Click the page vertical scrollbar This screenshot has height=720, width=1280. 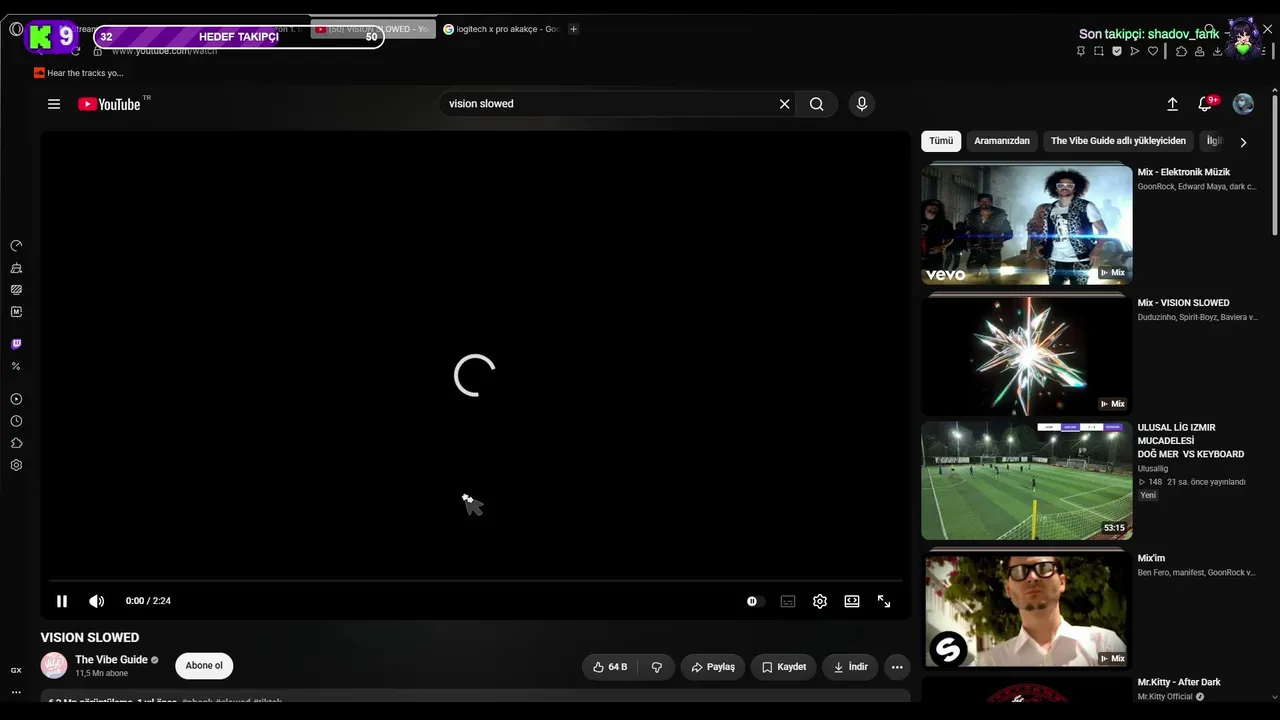1274,165
